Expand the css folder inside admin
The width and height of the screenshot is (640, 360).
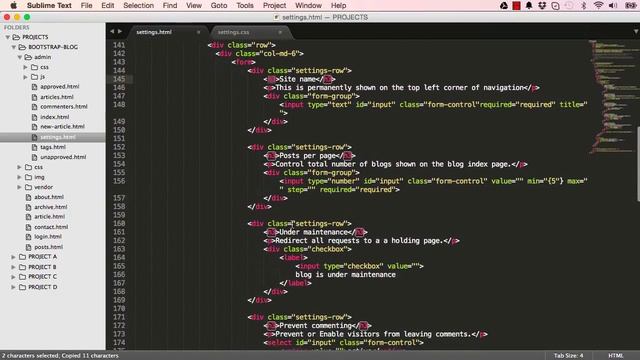click(25, 67)
